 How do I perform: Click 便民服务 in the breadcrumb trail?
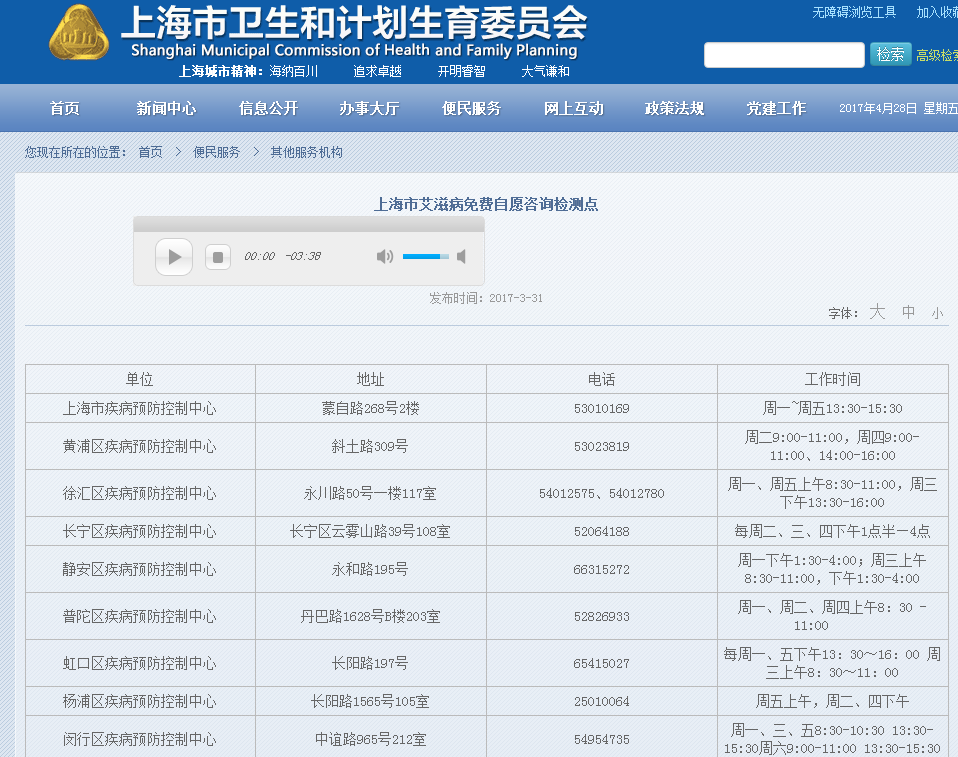point(216,152)
